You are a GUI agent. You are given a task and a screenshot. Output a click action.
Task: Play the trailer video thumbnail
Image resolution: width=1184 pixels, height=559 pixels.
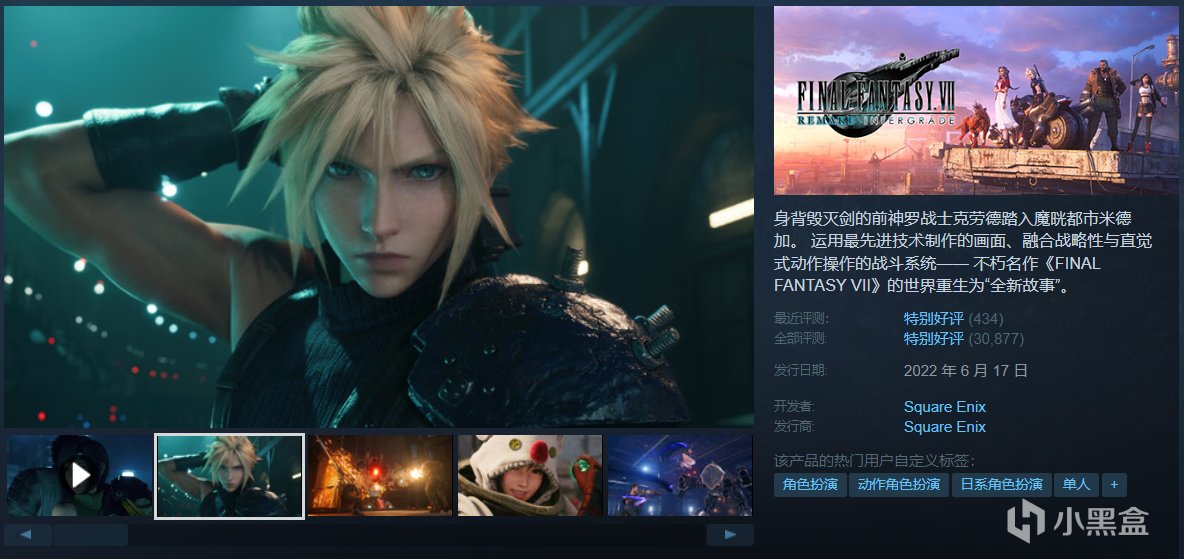tap(79, 475)
